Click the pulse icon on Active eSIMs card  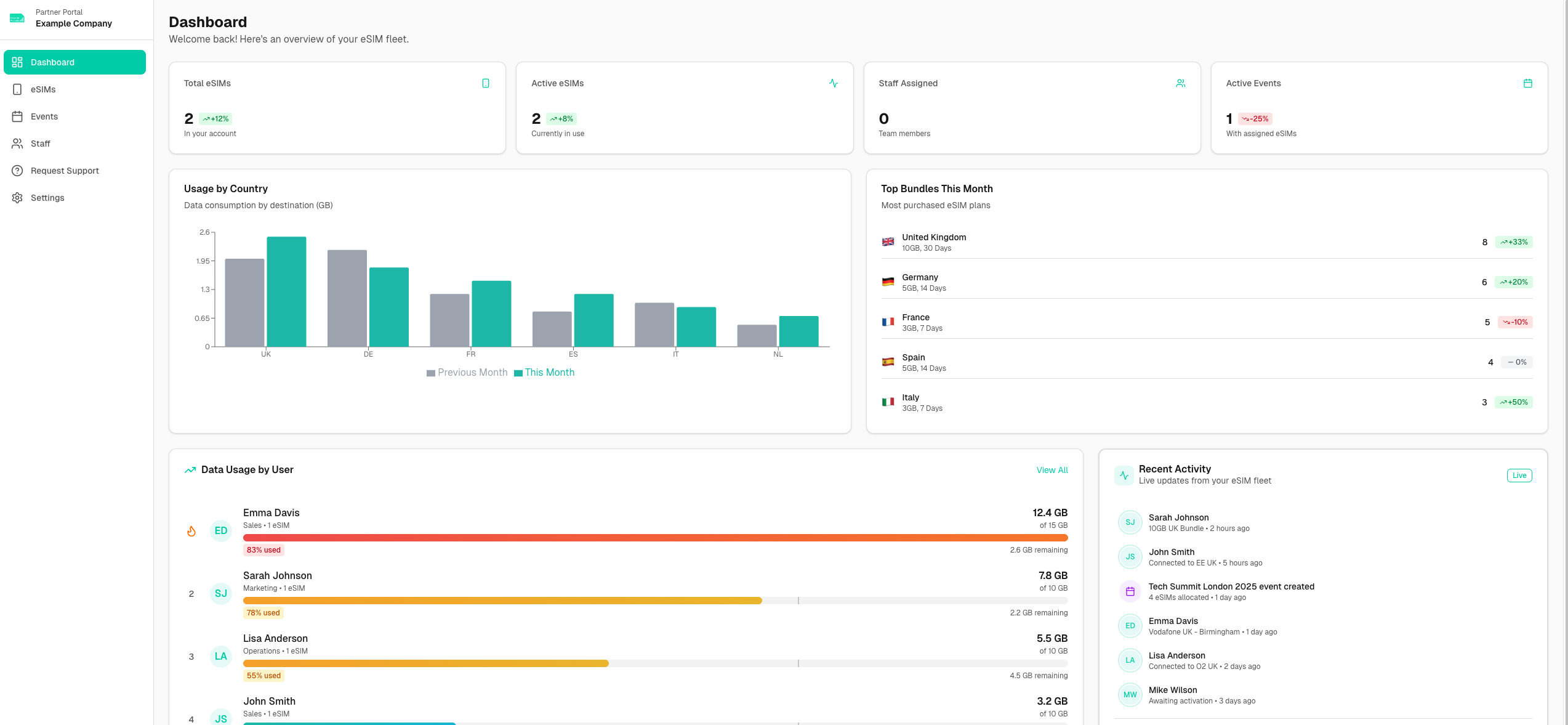(833, 83)
